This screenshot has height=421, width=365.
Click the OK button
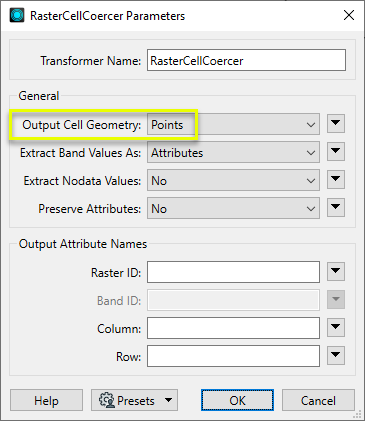[x=237, y=400]
